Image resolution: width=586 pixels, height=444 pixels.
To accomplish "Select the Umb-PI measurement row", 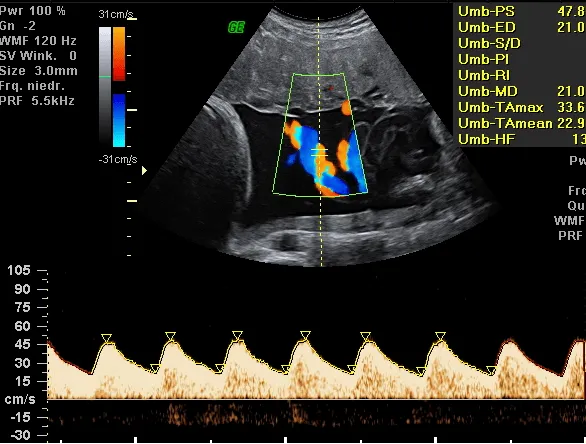I will pos(521,59).
